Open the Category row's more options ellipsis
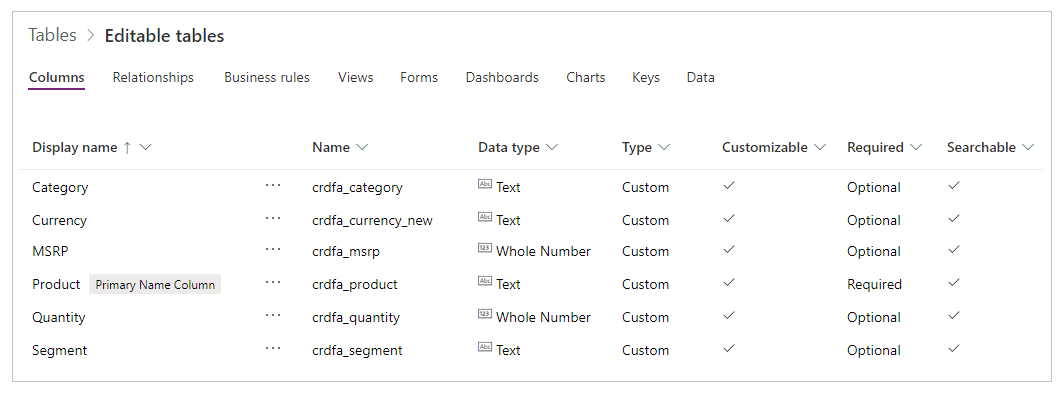Image resolution: width=1064 pixels, height=395 pixels. pyautogui.click(x=273, y=186)
